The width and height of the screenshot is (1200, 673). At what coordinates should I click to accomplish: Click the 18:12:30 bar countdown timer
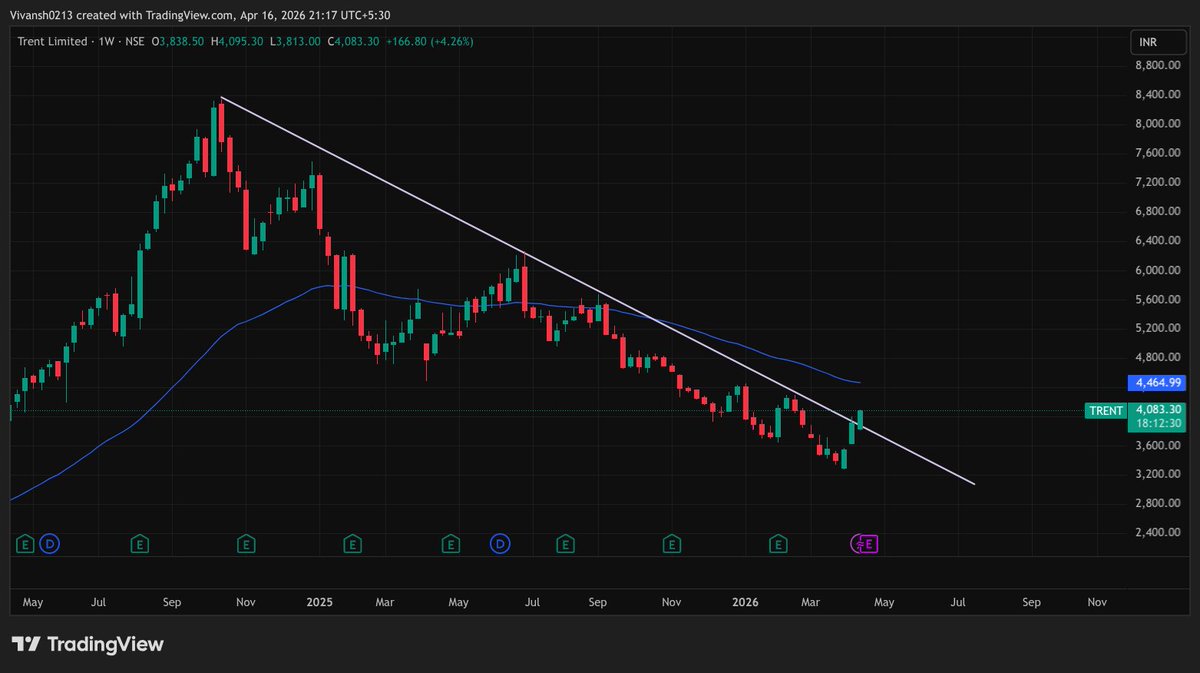click(x=1157, y=424)
